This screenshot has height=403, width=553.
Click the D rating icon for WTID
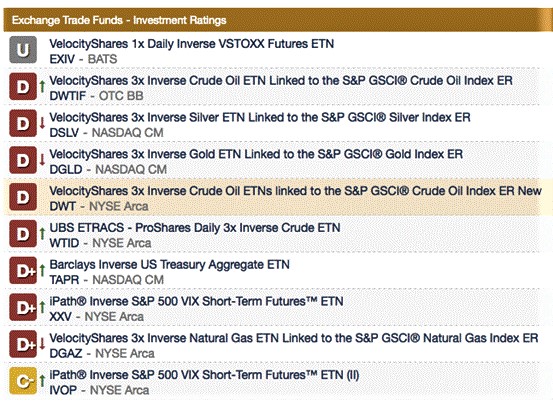(x=23, y=234)
